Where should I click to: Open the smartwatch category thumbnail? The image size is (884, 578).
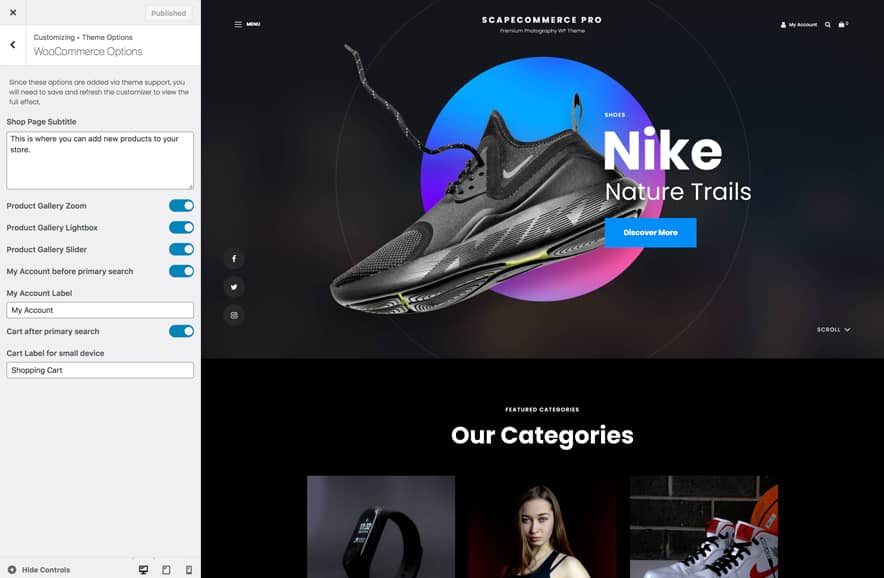381,527
